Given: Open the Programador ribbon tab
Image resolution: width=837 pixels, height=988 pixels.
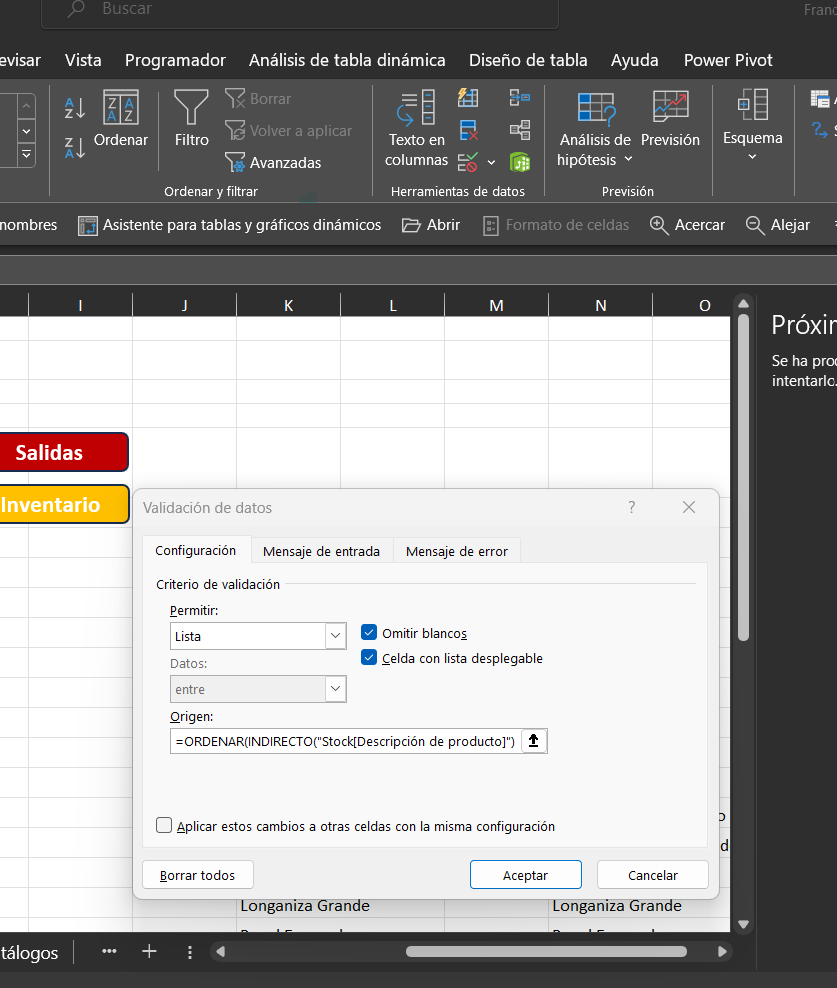Looking at the screenshot, I should coord(175,60).
